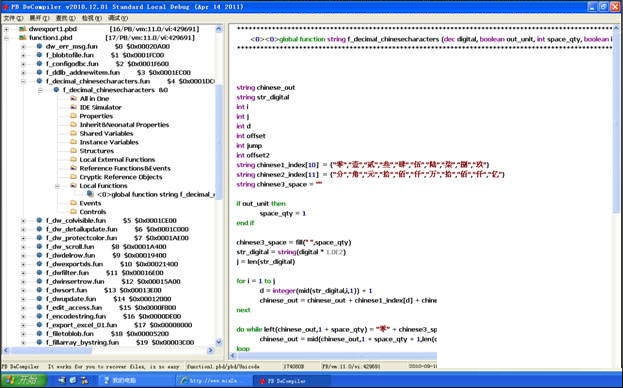Collapse the f_decimal_chinesecharacters.fun node
This screenshot has width=623, height=388.
23,81
